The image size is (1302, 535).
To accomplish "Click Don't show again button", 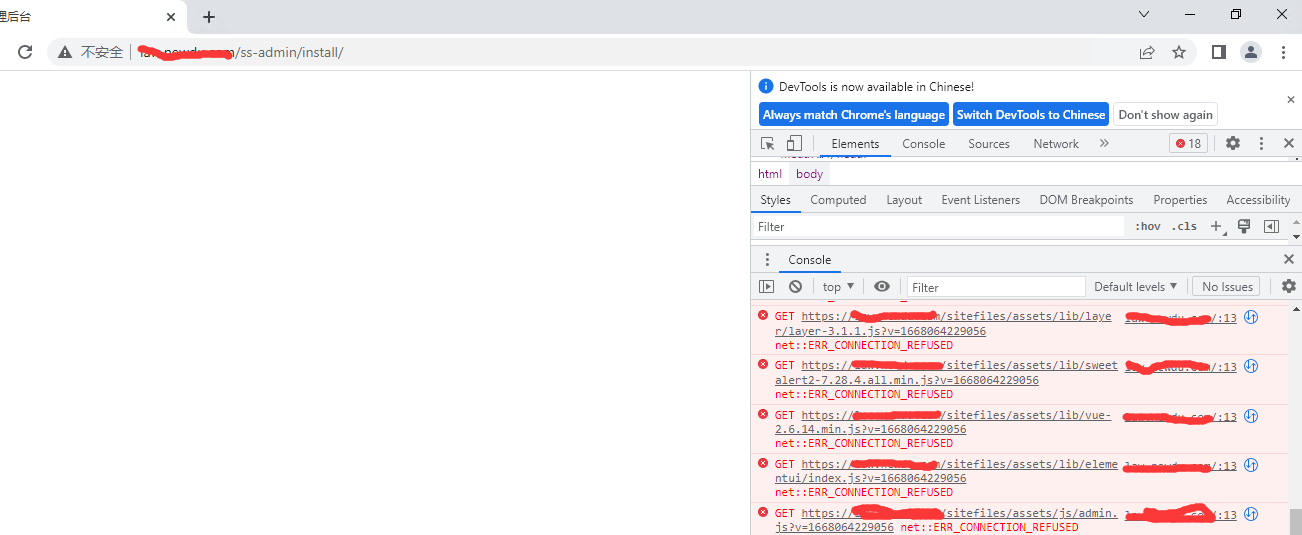I will [x=1165, y=115].
